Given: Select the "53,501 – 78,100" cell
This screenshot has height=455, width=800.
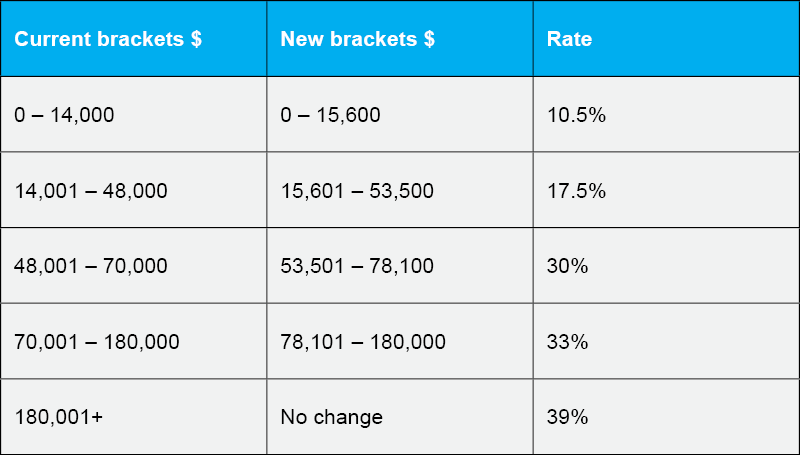Looking at the screenshot, I should click(357, 266).
